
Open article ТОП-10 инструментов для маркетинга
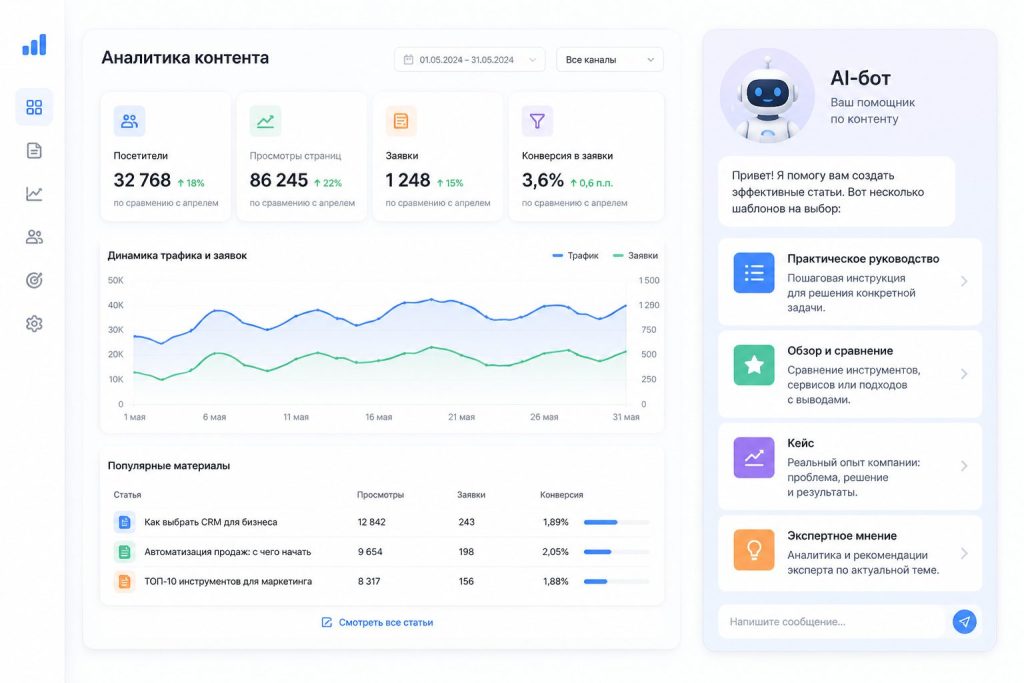pyautogui.click(x=228, y=581)
